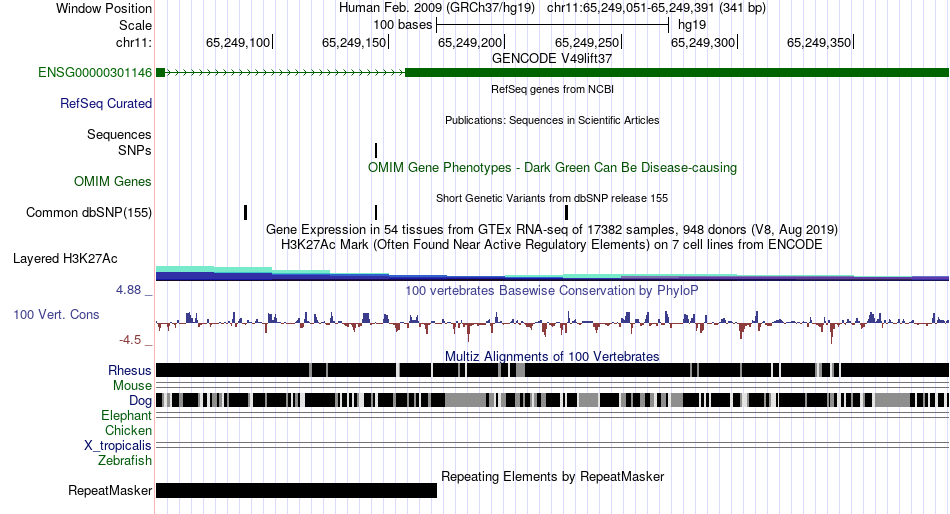Viewport: 950px width, 514px height.
Task: Click the H3K27Ac layered signal graph
Action: coord(552,273)
